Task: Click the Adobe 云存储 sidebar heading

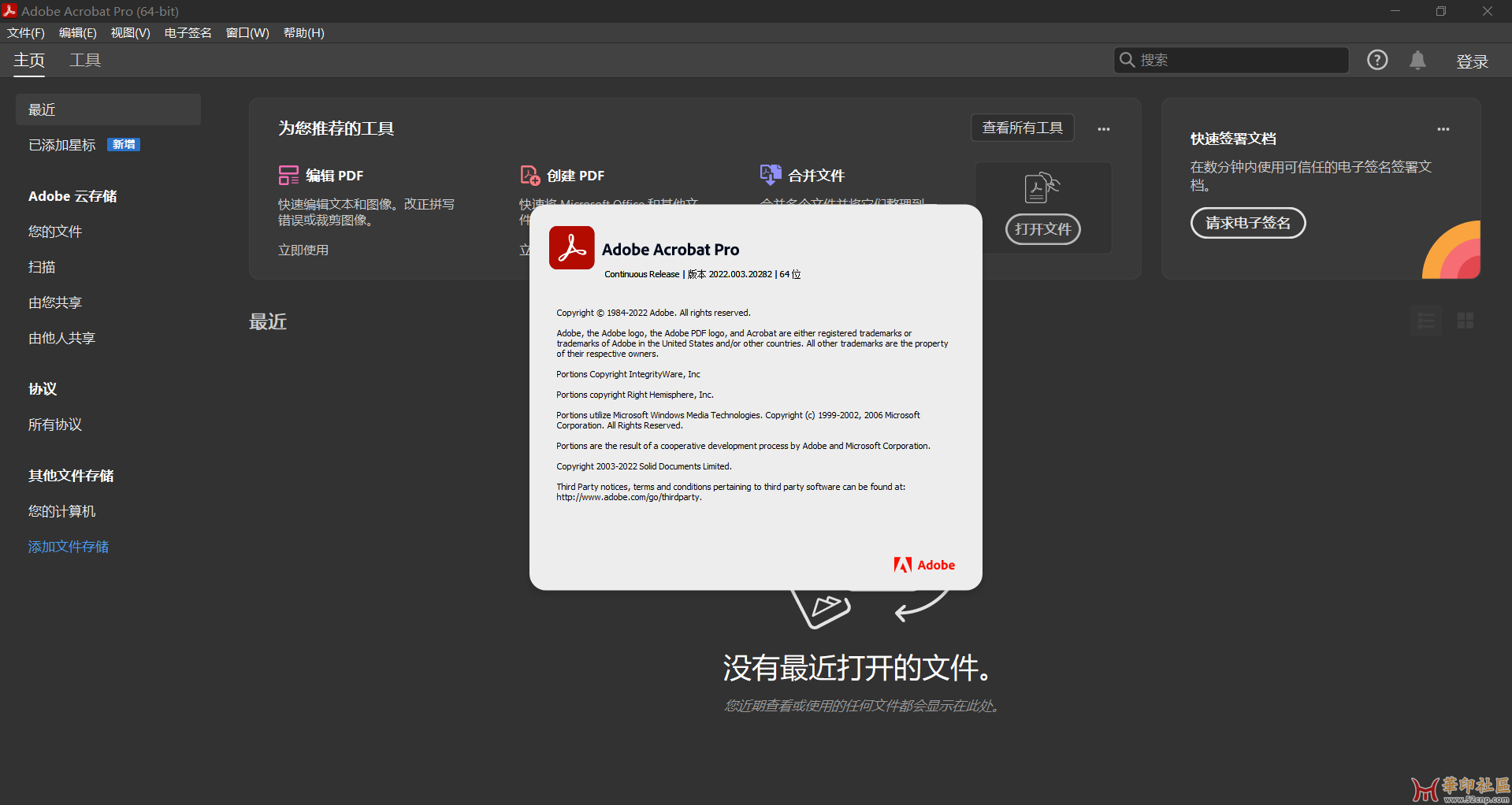Action: 72,196
